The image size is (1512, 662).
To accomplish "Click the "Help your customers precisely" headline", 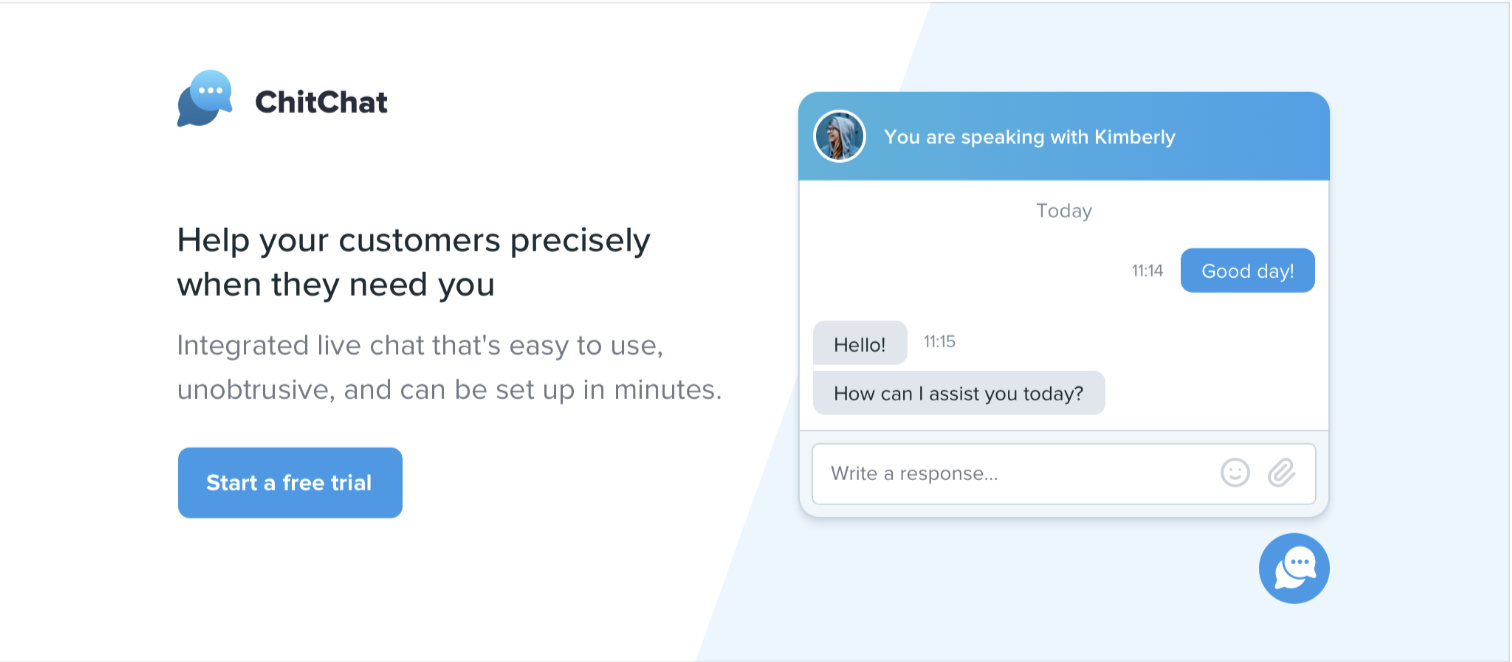I will click(x=413, y=241).
